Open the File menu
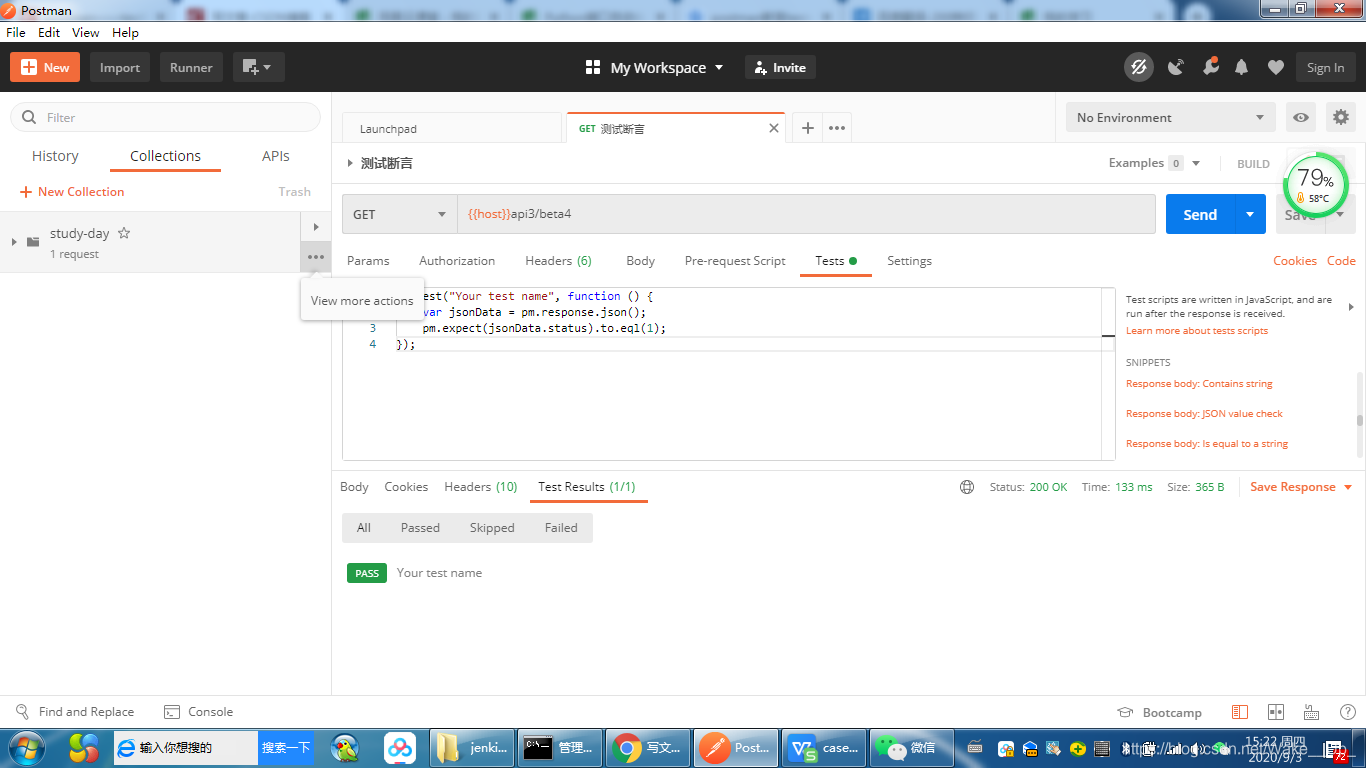The height and width of the screenshot is (768, 1366). 15,32
